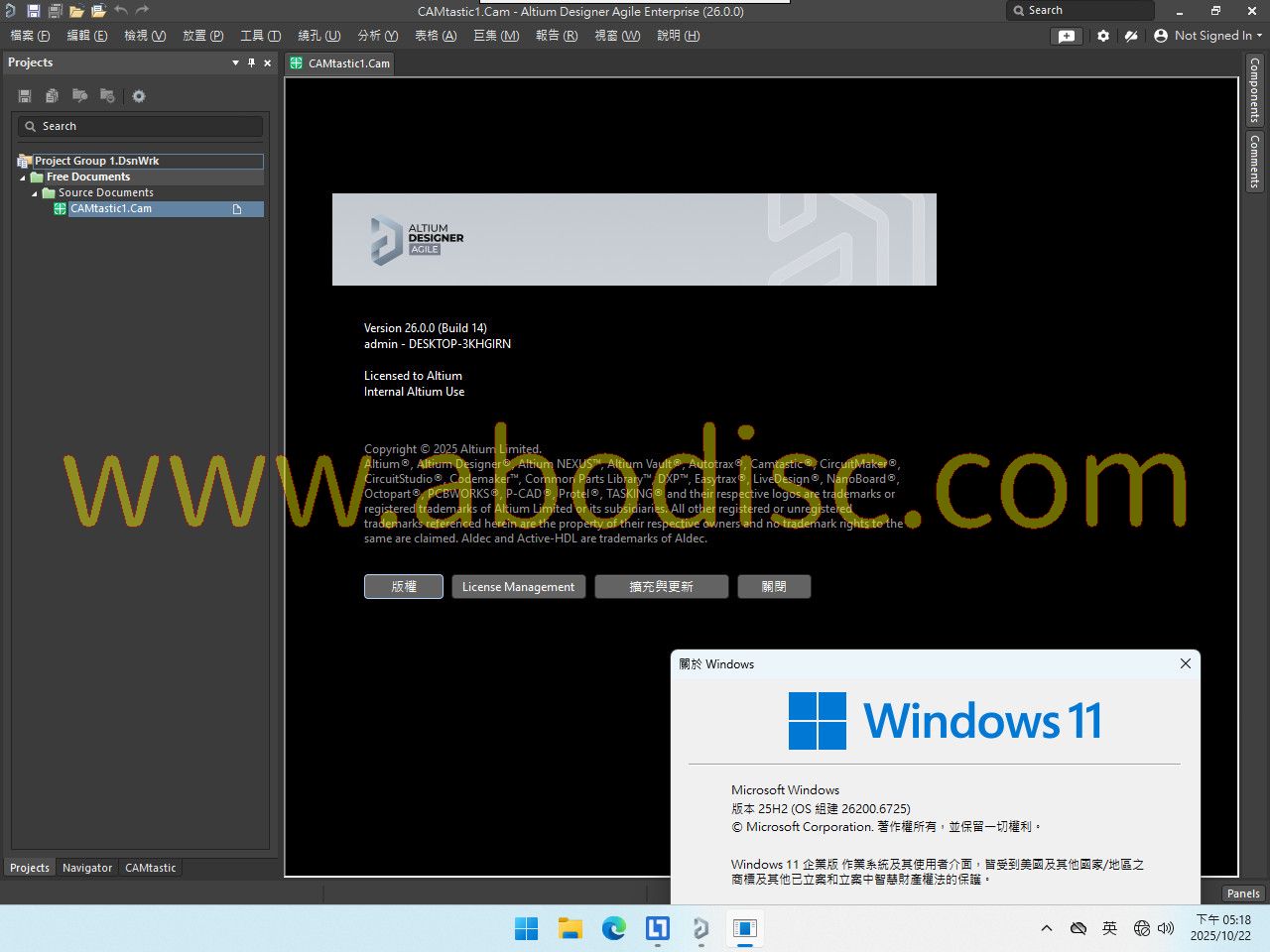This screenshot has height=952, width=1270.
Task: Collapse the Free Documents tree node
Action: pos(23,178)
